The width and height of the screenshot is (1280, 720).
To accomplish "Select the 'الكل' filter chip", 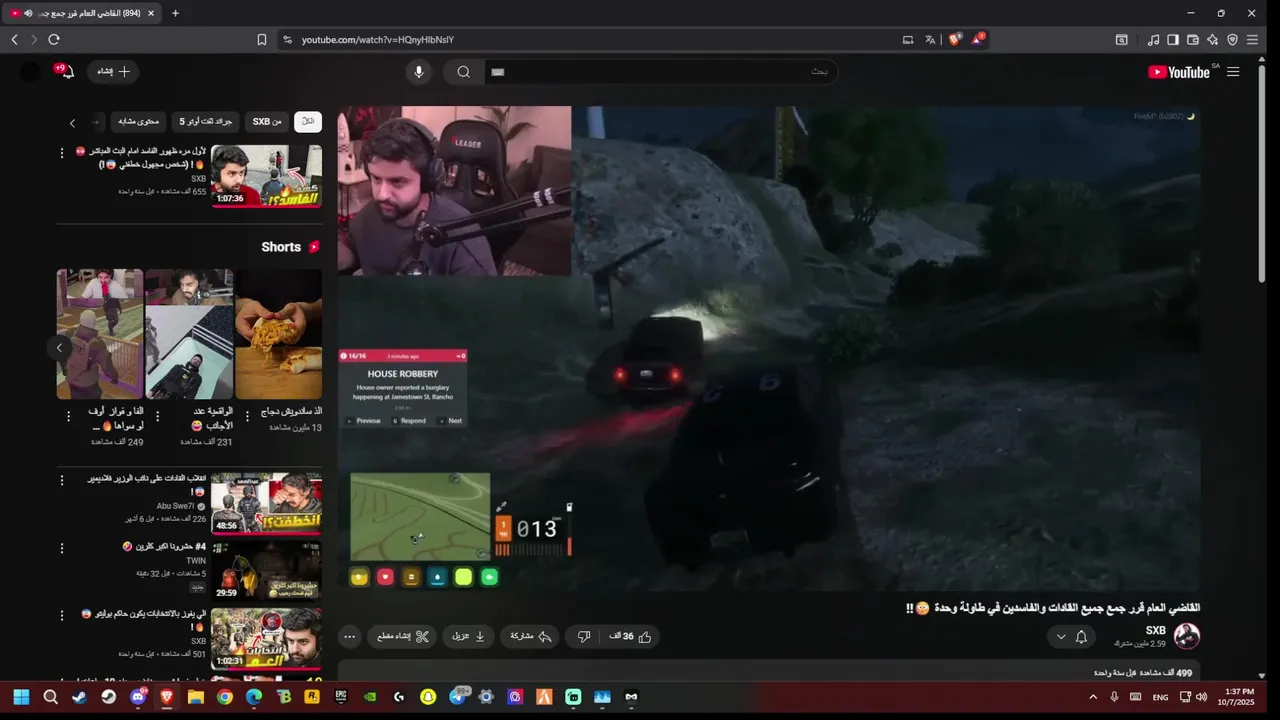I will click(308, 121).
